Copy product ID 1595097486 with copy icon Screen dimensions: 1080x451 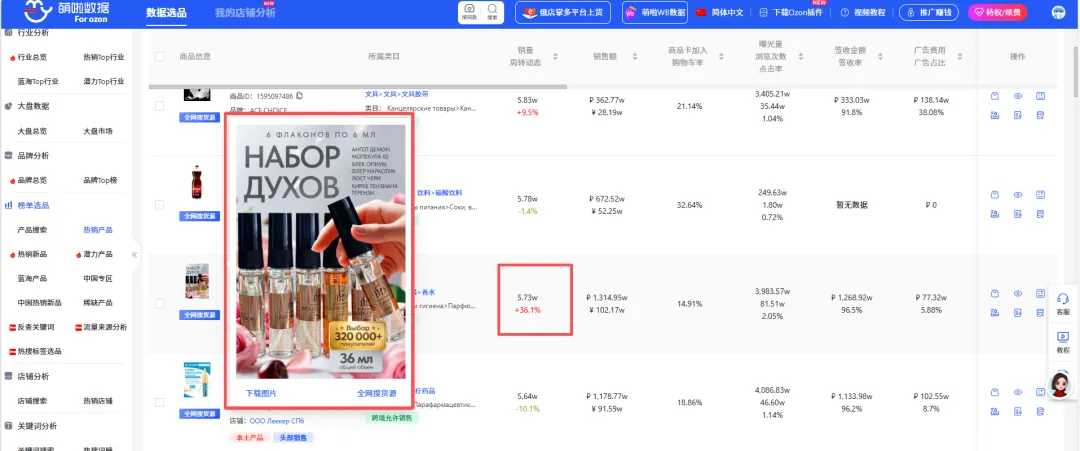click(300, 96)
